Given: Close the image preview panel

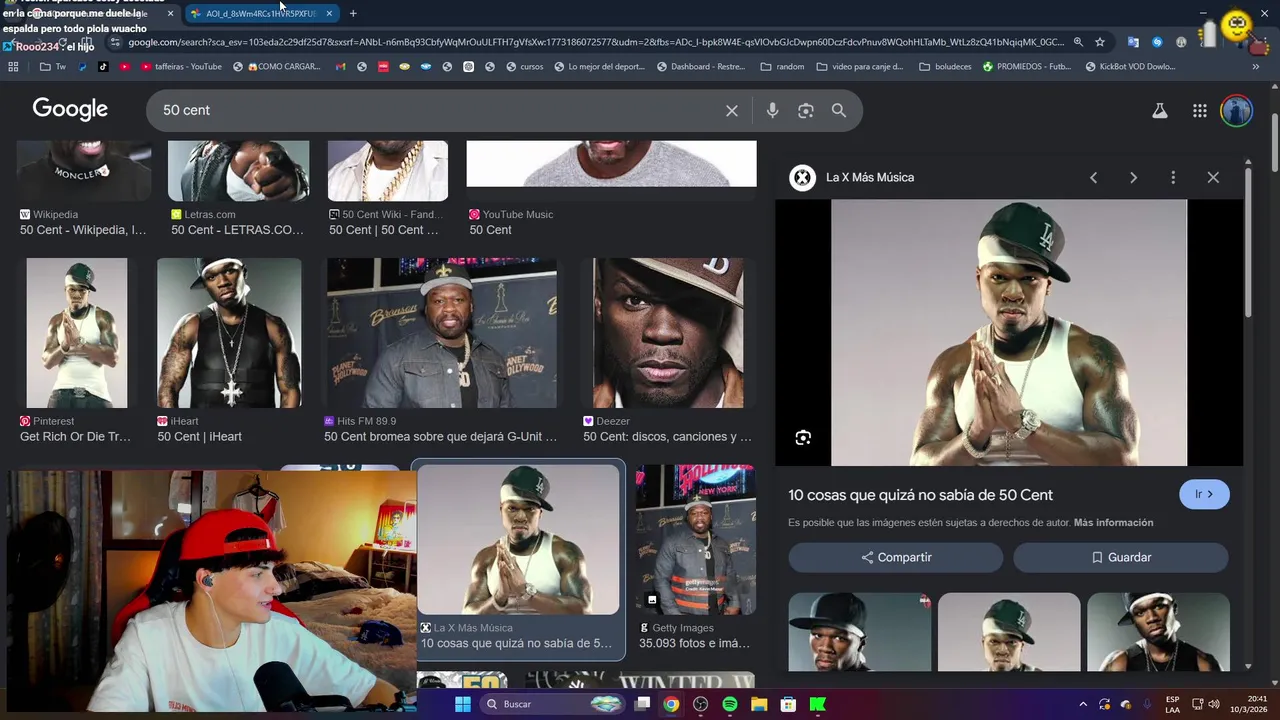Looking at the screenshot, I should point(1213,177).
